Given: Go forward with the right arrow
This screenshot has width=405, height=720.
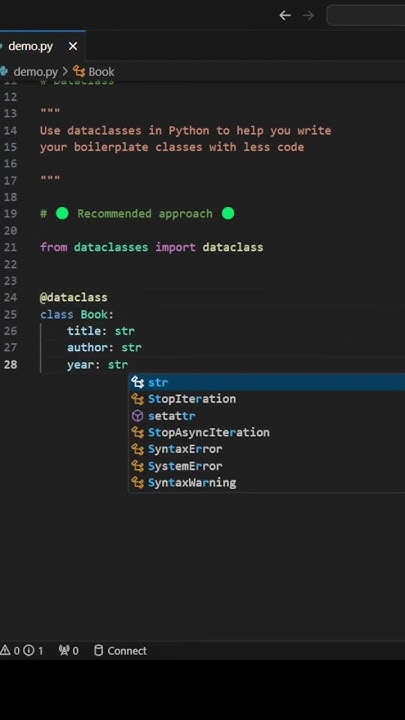Looking at the screenshot, I should 308,16.
